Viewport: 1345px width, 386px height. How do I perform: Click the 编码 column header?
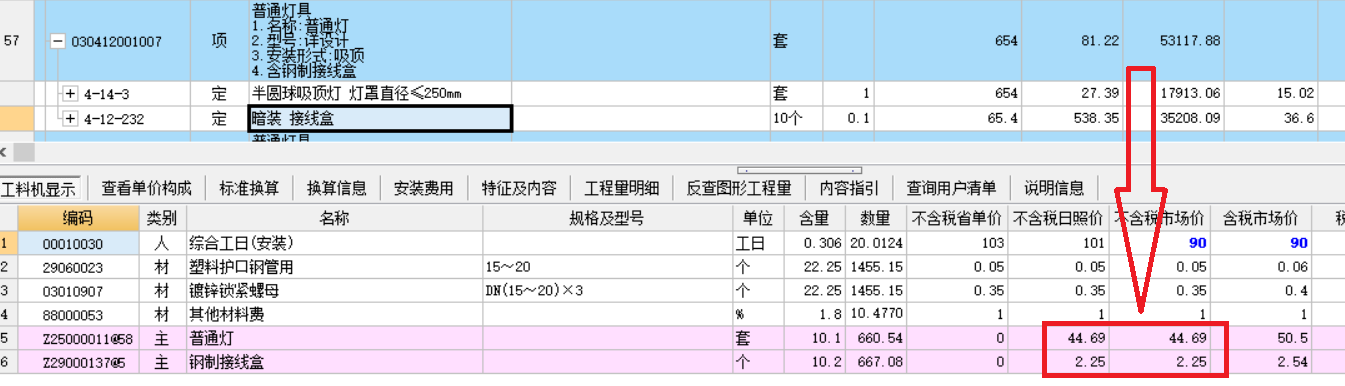(77, 218)
